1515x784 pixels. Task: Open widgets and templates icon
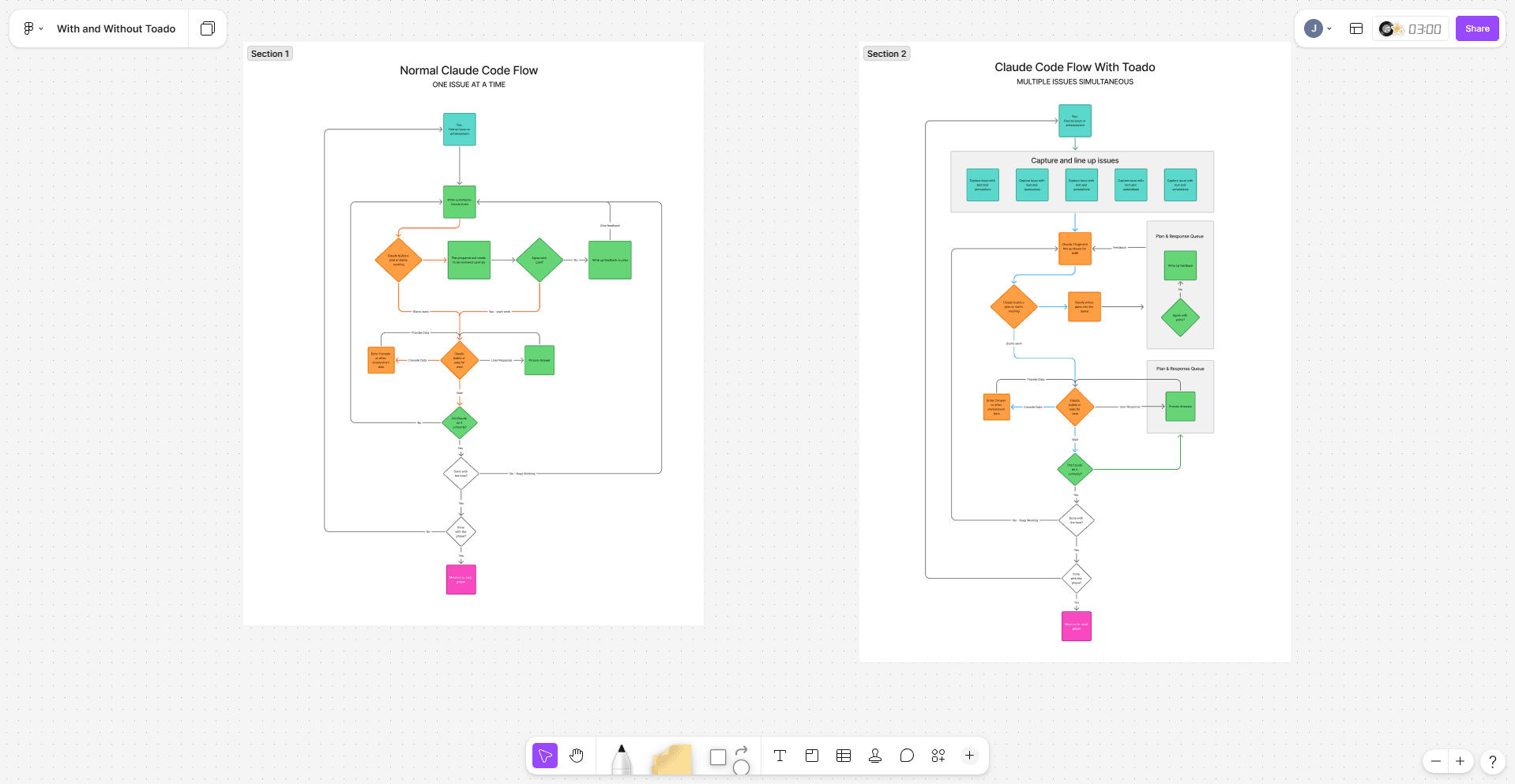click(938, 756)
